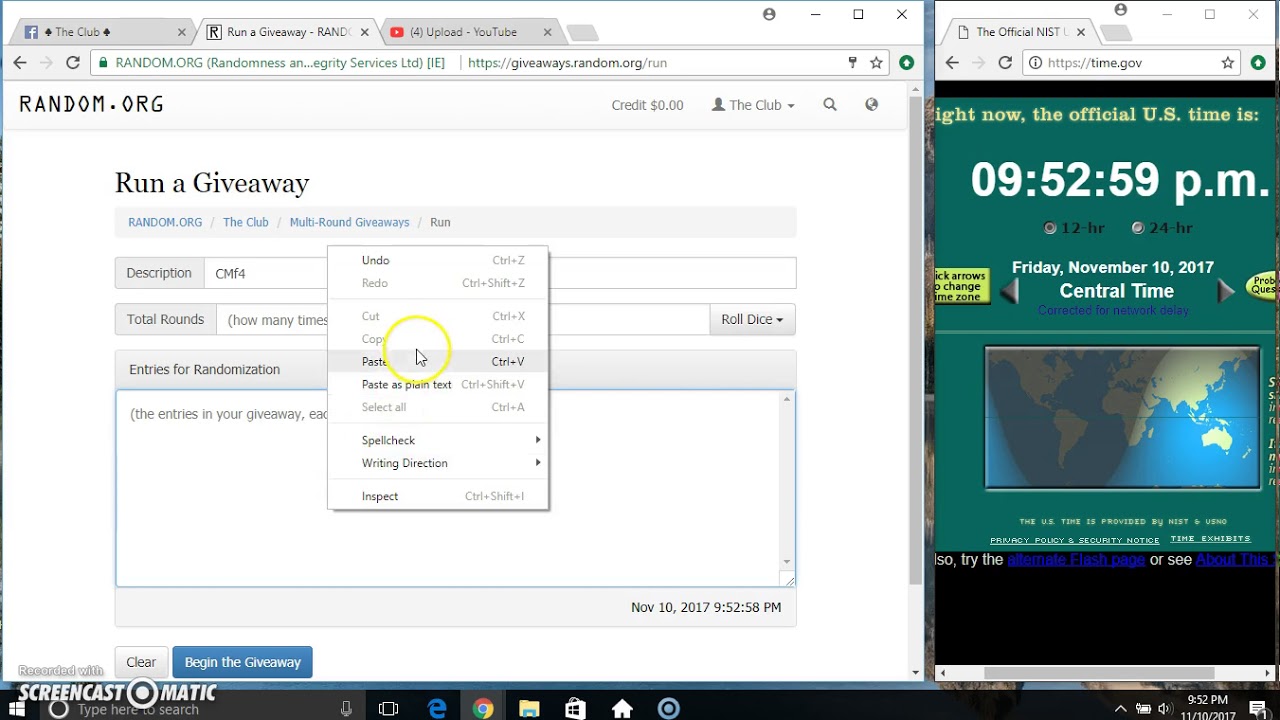
Task: Reload the time.gov page
Action: pos(1005,62)
